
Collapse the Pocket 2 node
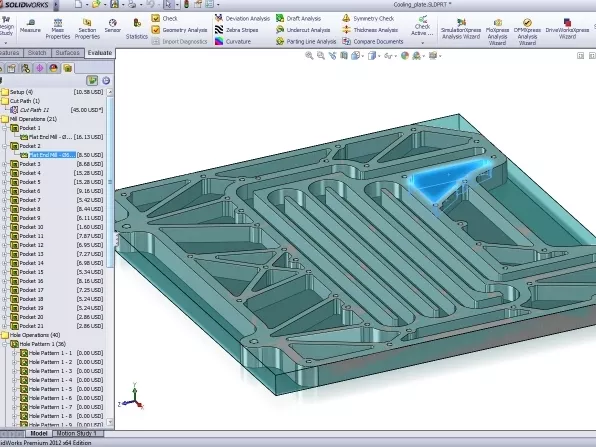[x=5, y=146]
